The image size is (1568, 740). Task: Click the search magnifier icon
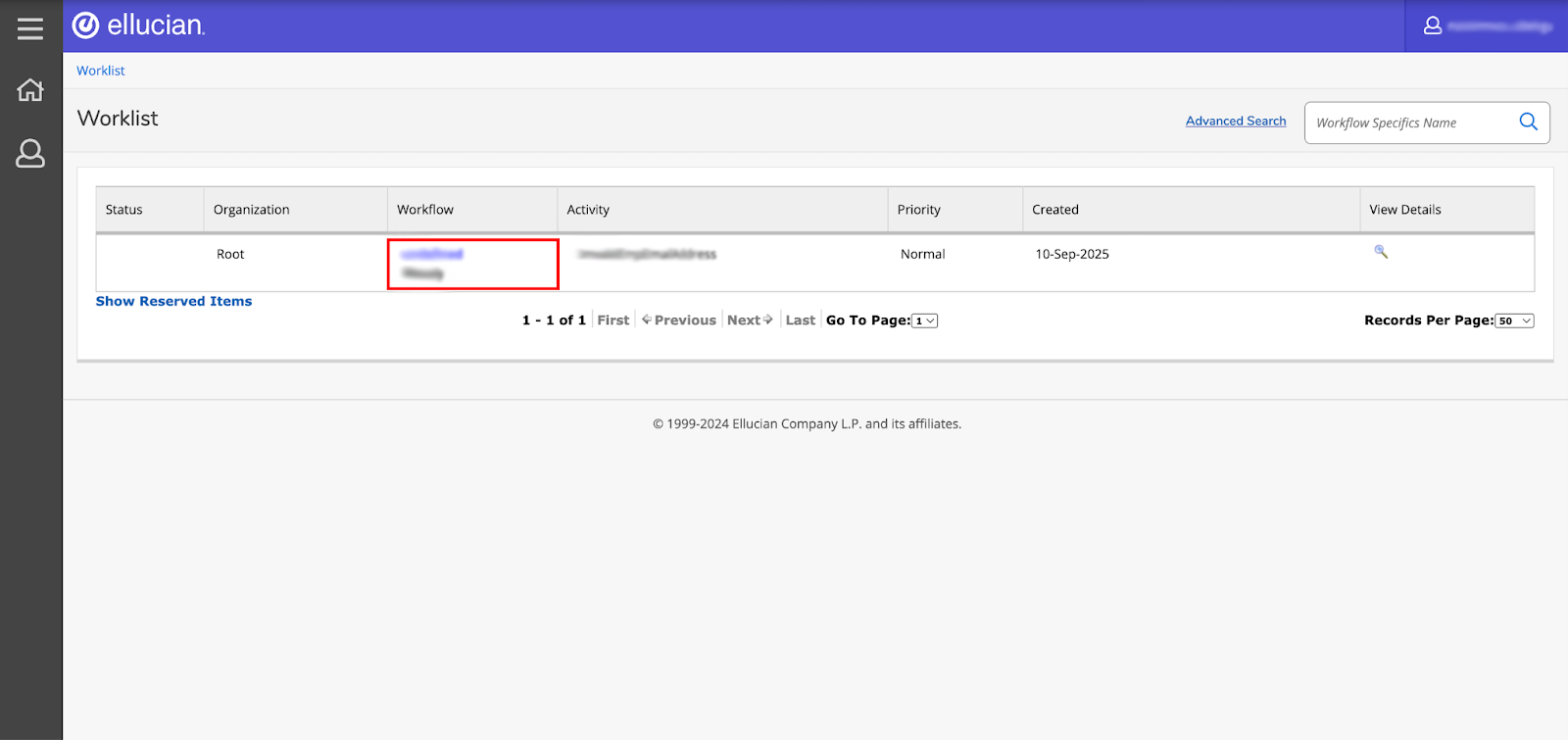pyautogui.click(x=1528, y=122)
